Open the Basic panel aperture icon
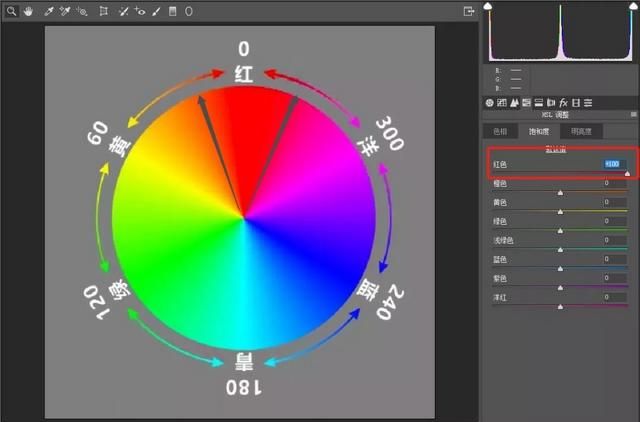 tap(489, 103)
